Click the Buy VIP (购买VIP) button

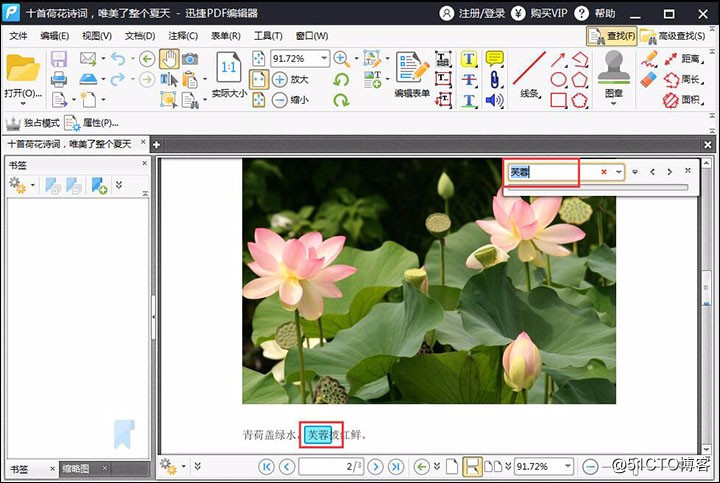tap(544, 13)
